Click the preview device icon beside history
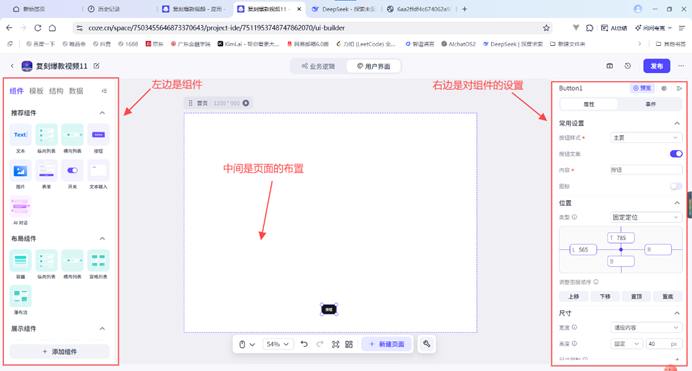692x371 pixels. [x=609, y=66]
